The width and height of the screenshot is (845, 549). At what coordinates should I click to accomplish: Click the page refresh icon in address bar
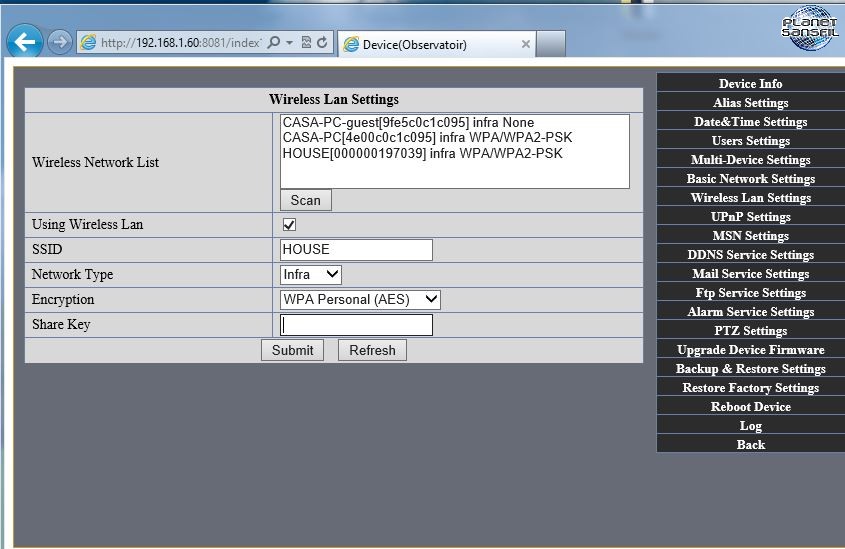tap(322, 43)
